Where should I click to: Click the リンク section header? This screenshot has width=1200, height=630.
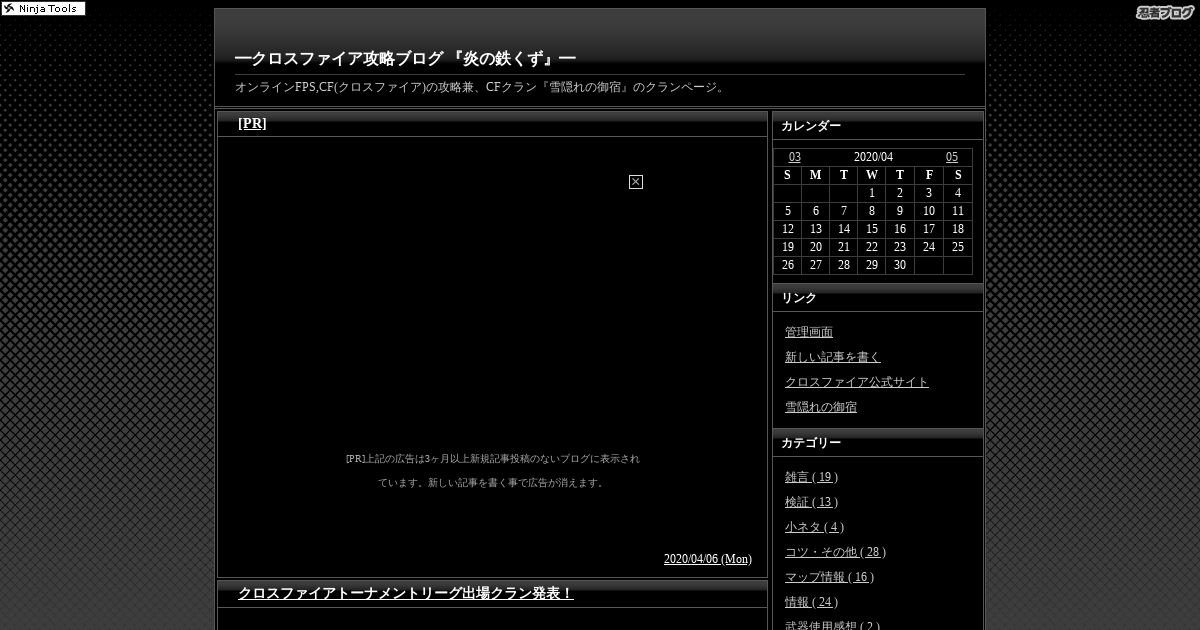point(799,298)
